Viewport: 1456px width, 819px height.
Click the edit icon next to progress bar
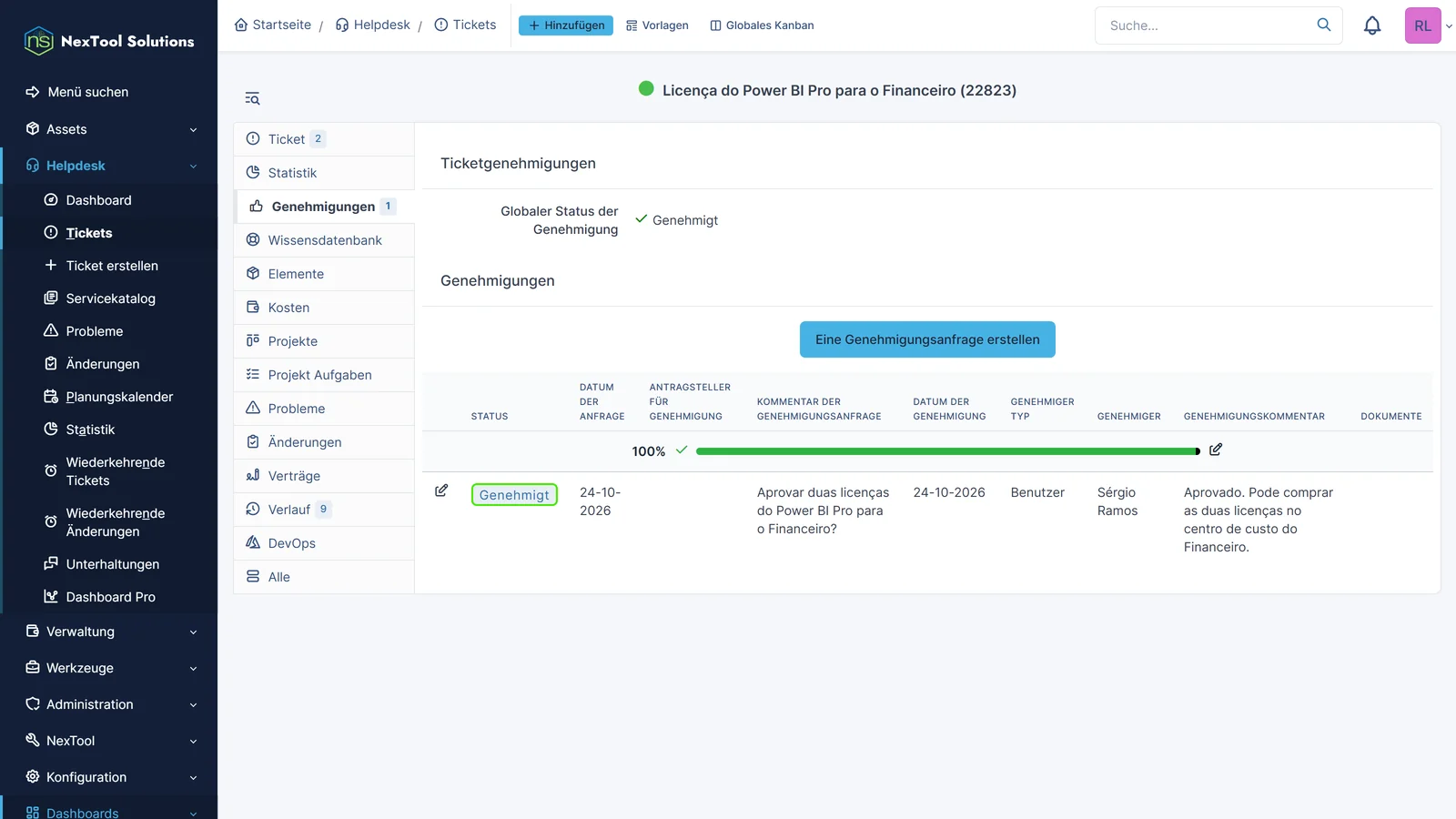(1216, 450)
